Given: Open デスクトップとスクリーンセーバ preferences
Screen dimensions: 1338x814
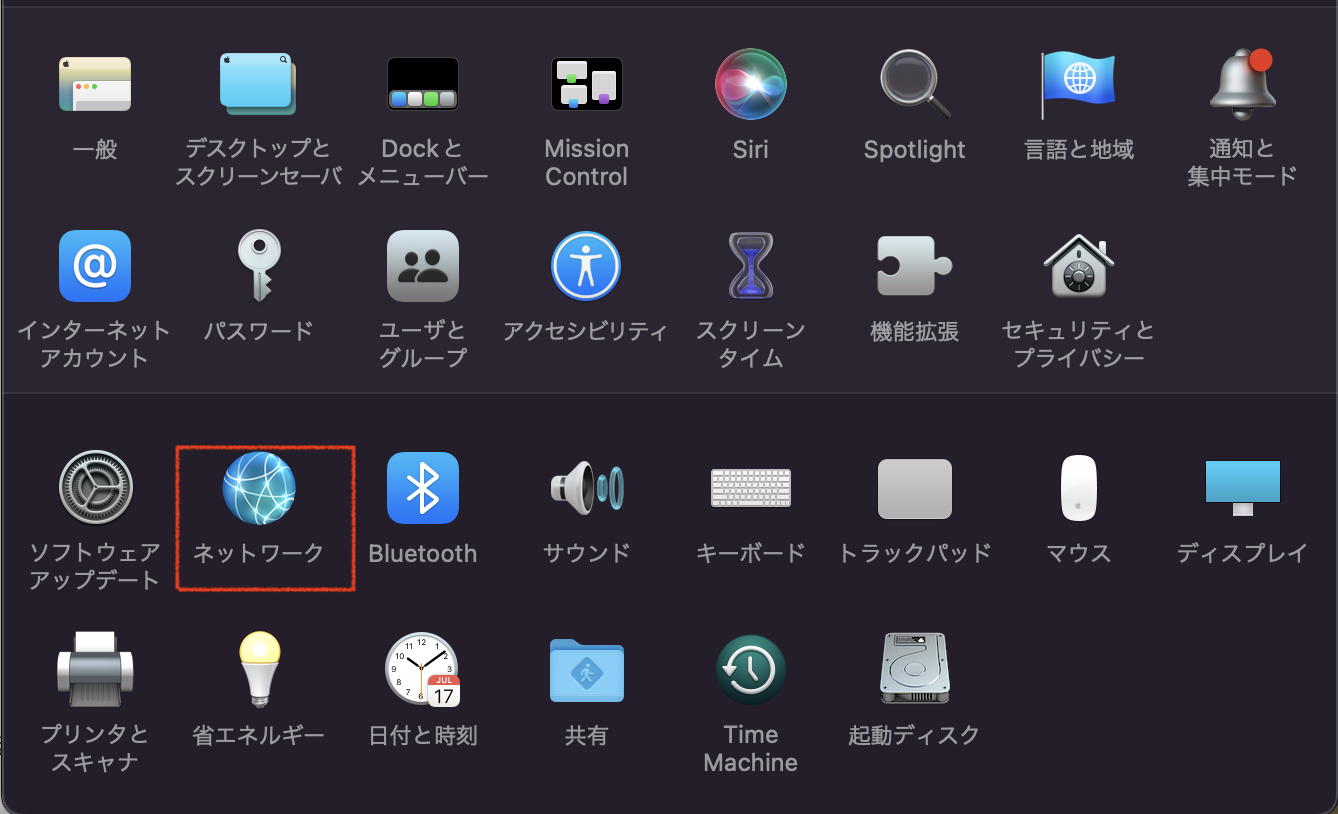Looking at the screenshot, I should (258, 84).
